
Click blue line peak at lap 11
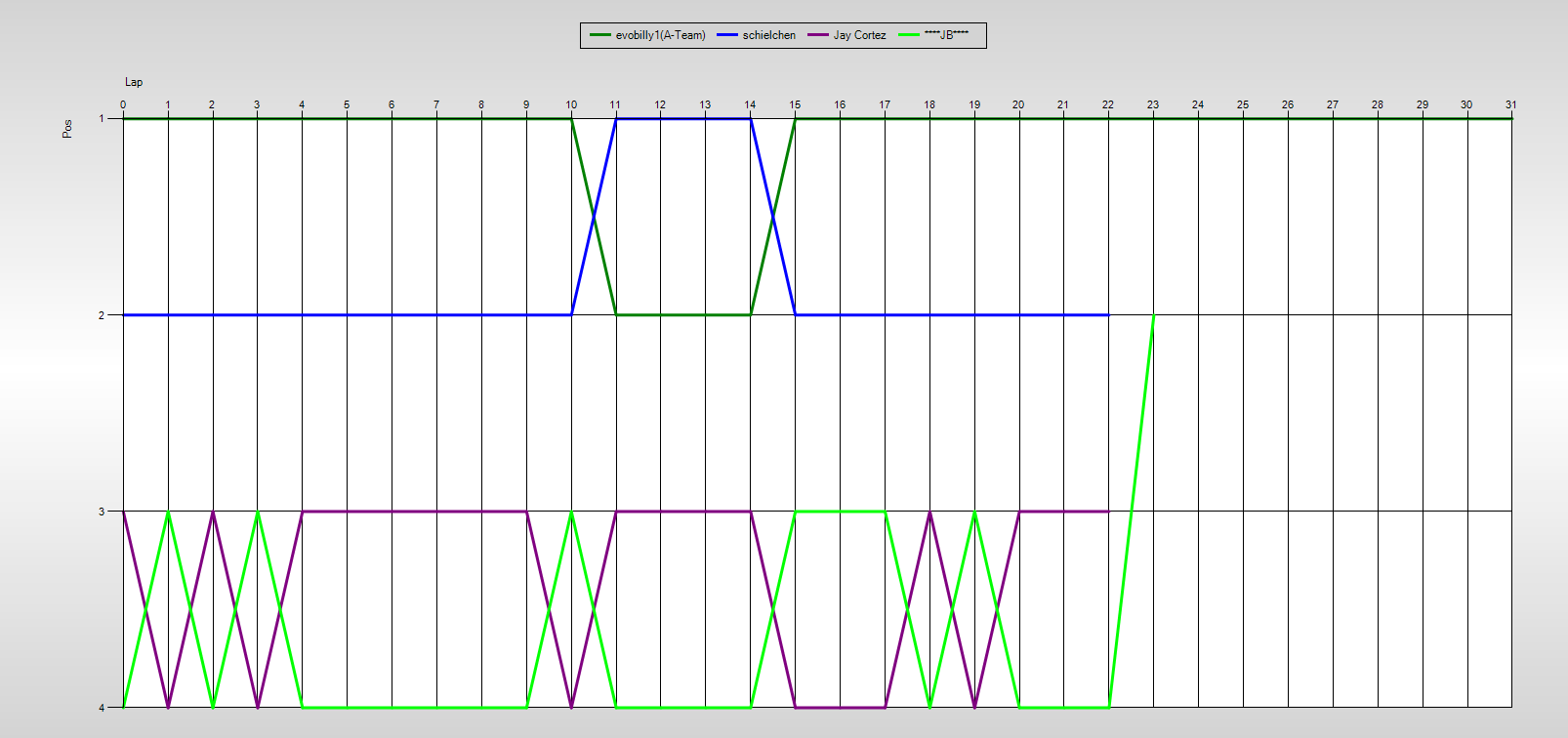pyautogui.click(x=616, y=119)
